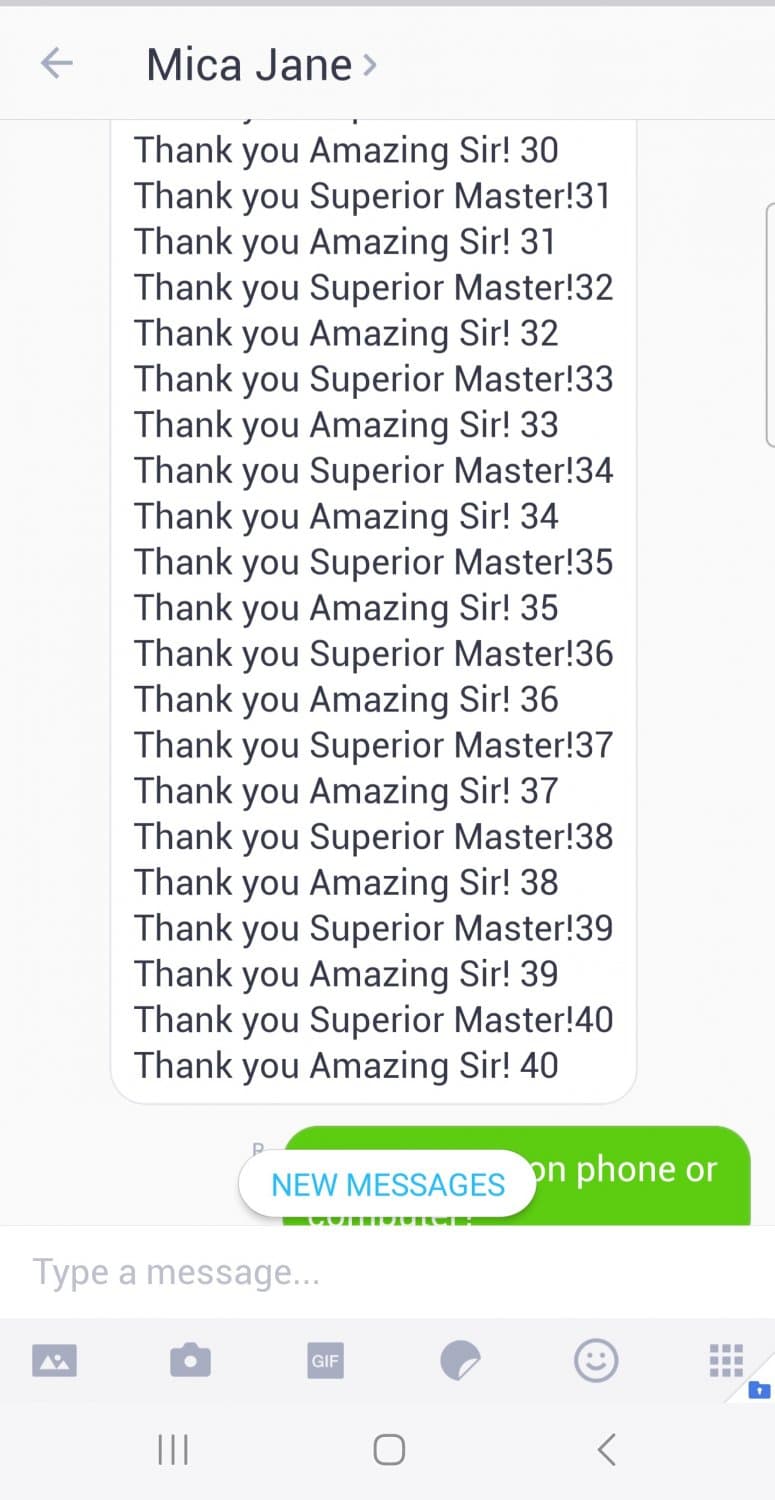Open the more options grid icon
The height and width of the screenshot is (1500, 775).
(x=726, y=1360)
